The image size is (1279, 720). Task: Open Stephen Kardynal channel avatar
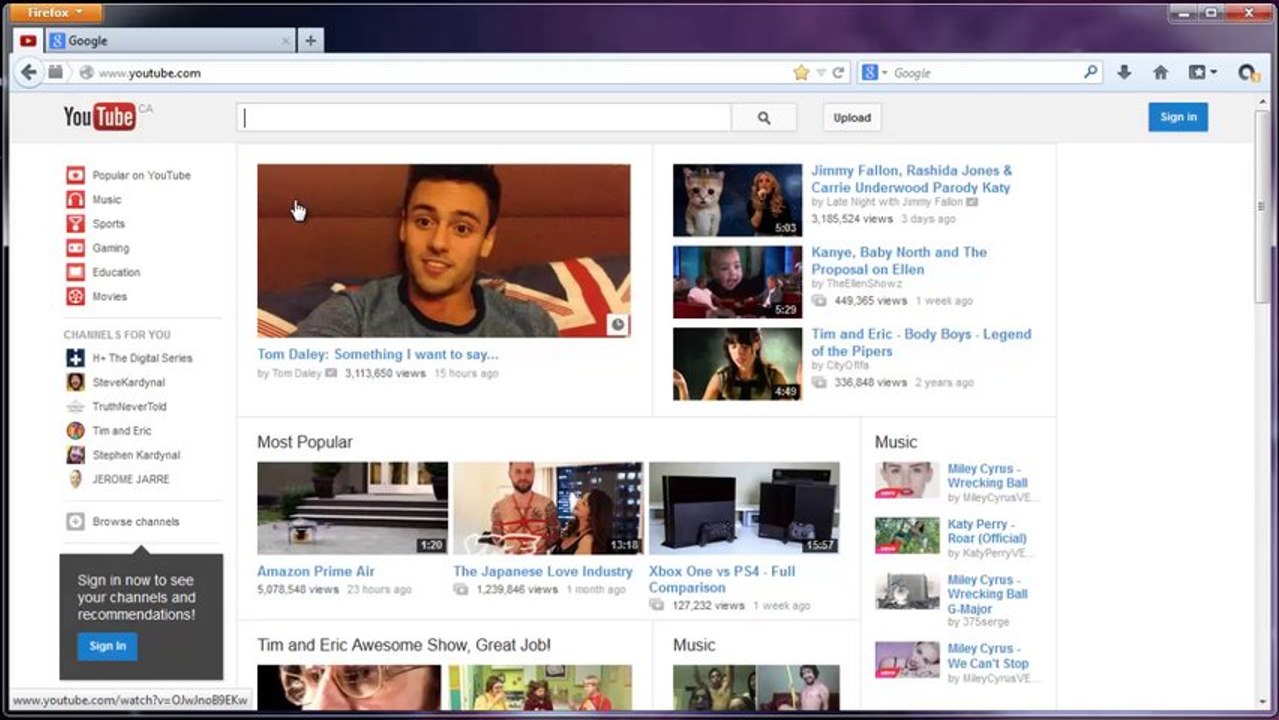coord(75,455)
